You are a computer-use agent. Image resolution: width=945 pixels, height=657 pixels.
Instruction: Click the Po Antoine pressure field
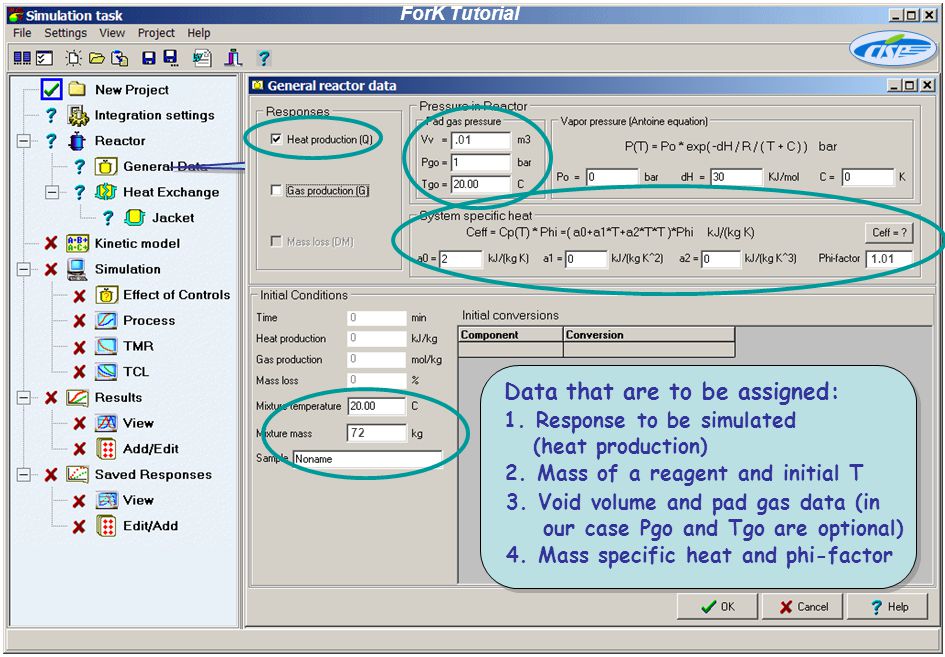point(612,177)
